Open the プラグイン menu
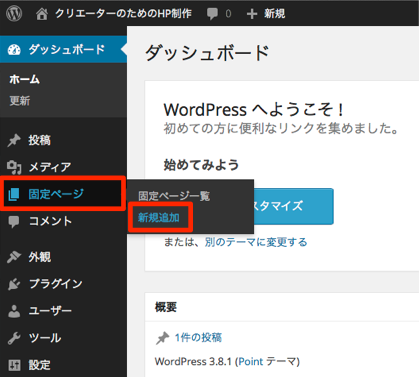419x377 pixels. [56, 284]
